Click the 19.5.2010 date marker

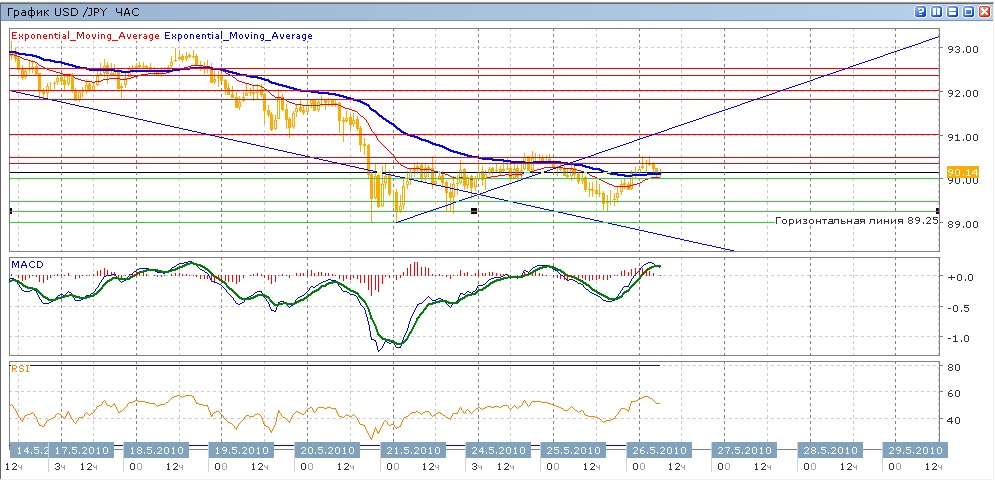[x=240, y=449]
